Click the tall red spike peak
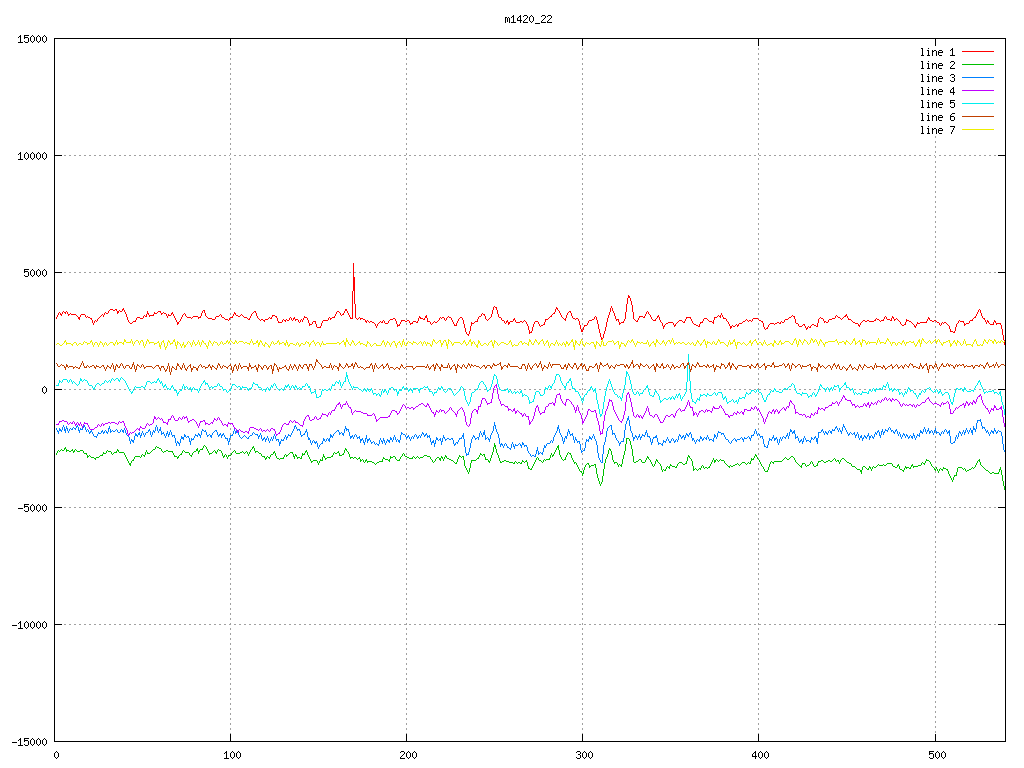 tap(353, 264)
